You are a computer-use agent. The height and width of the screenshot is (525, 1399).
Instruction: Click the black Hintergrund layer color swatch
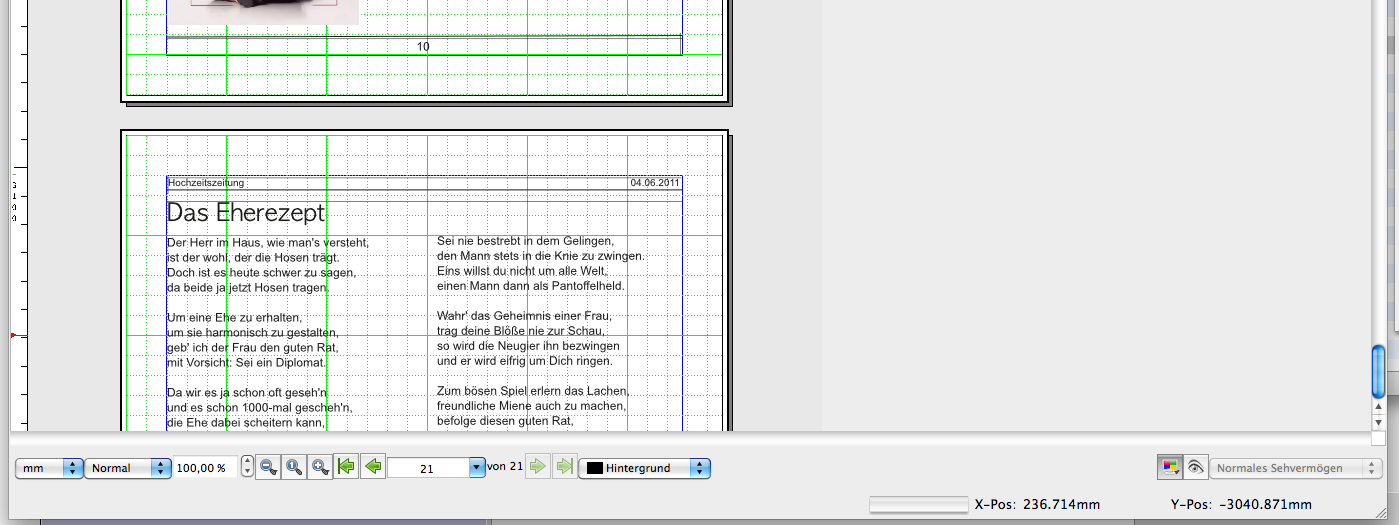pos(595,468)
